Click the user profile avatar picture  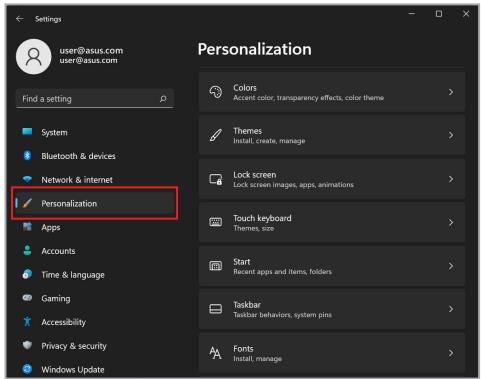click(34, 57)
